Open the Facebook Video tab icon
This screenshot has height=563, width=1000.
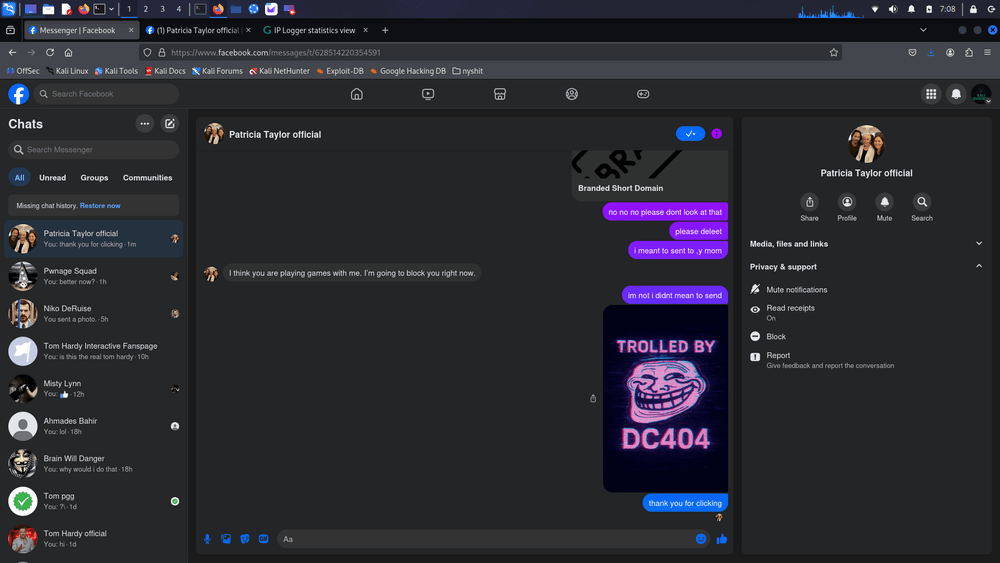click(428, 94)
